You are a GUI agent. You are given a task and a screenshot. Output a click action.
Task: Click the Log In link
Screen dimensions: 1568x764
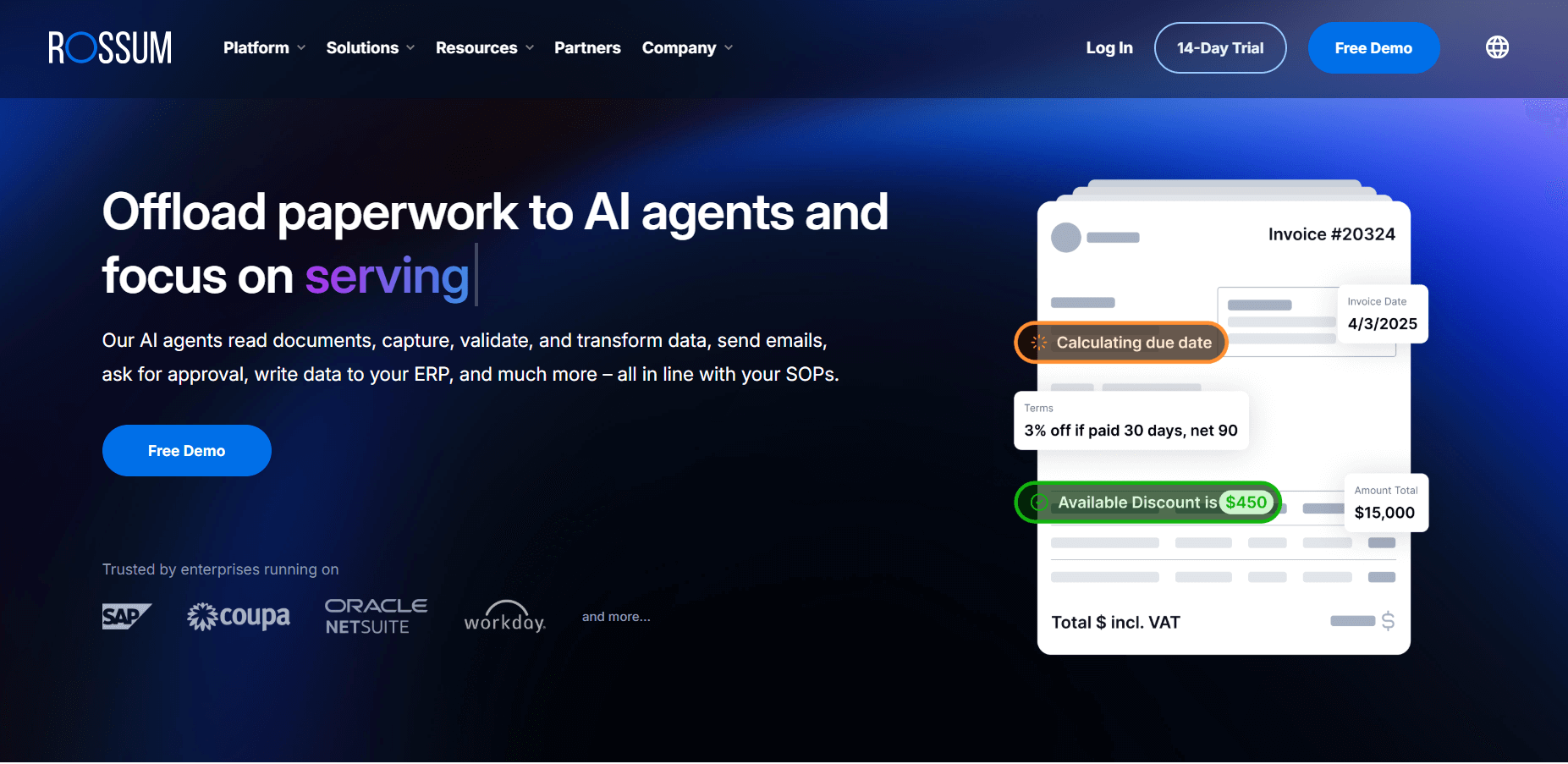(x=1109, y=48)
